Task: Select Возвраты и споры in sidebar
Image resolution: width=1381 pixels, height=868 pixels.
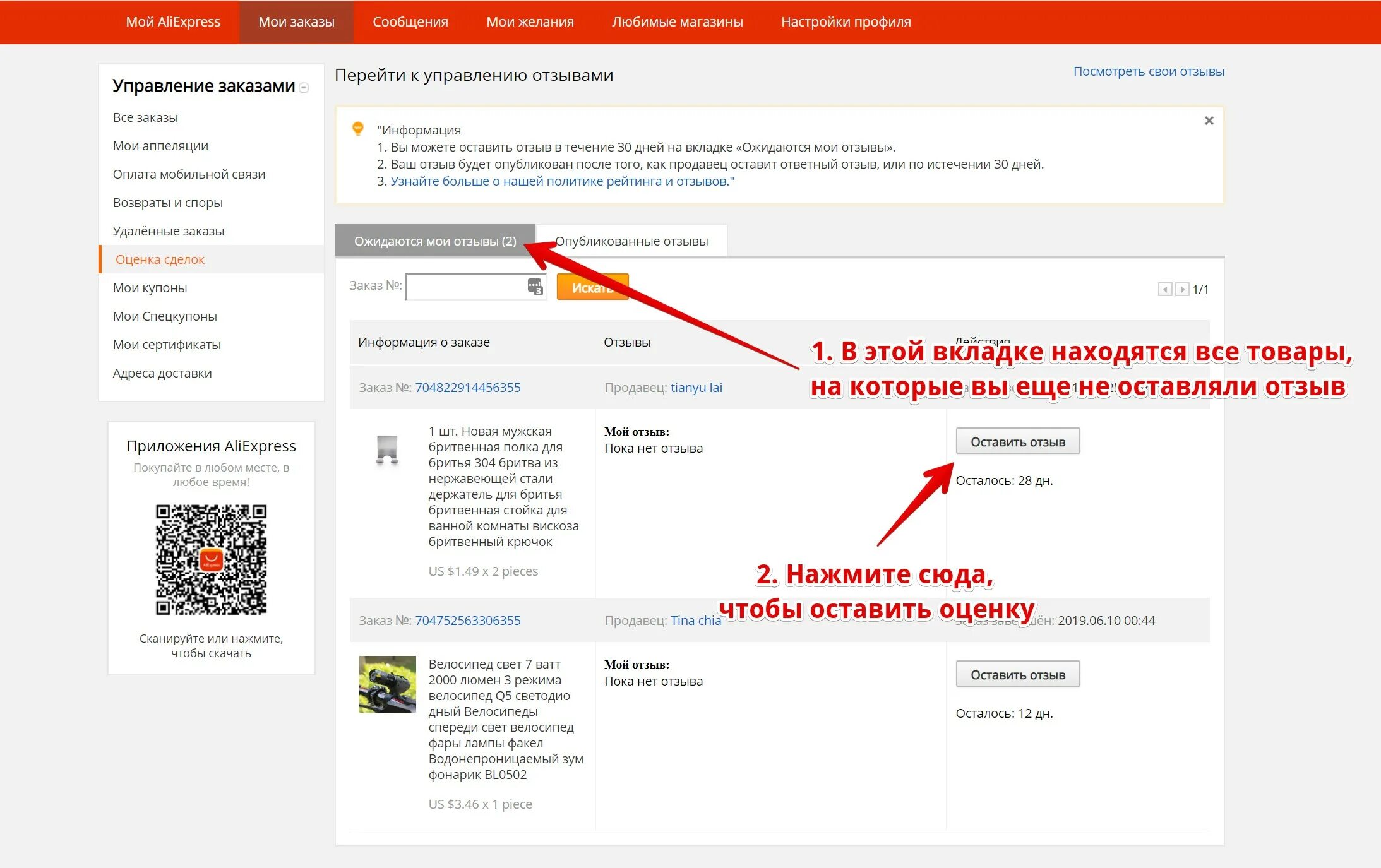Action: tap(167, 203)
